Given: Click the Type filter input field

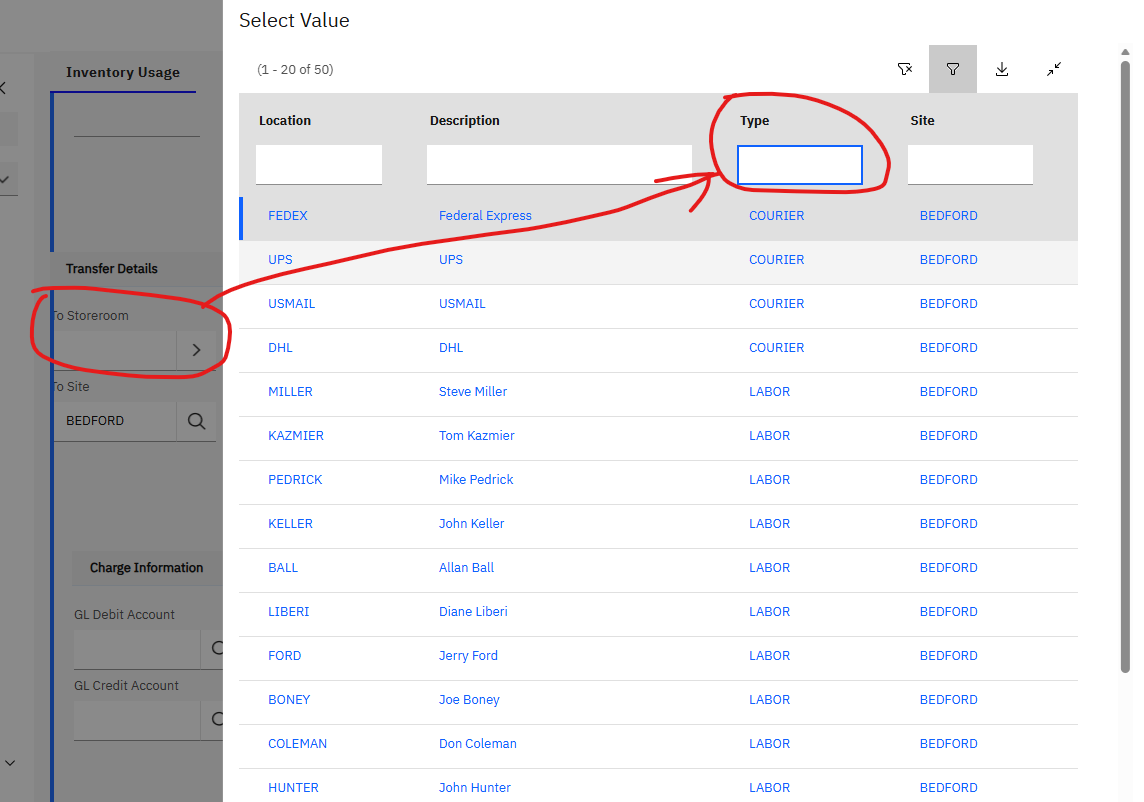Looking at the screenshot, I should [799, 165].
